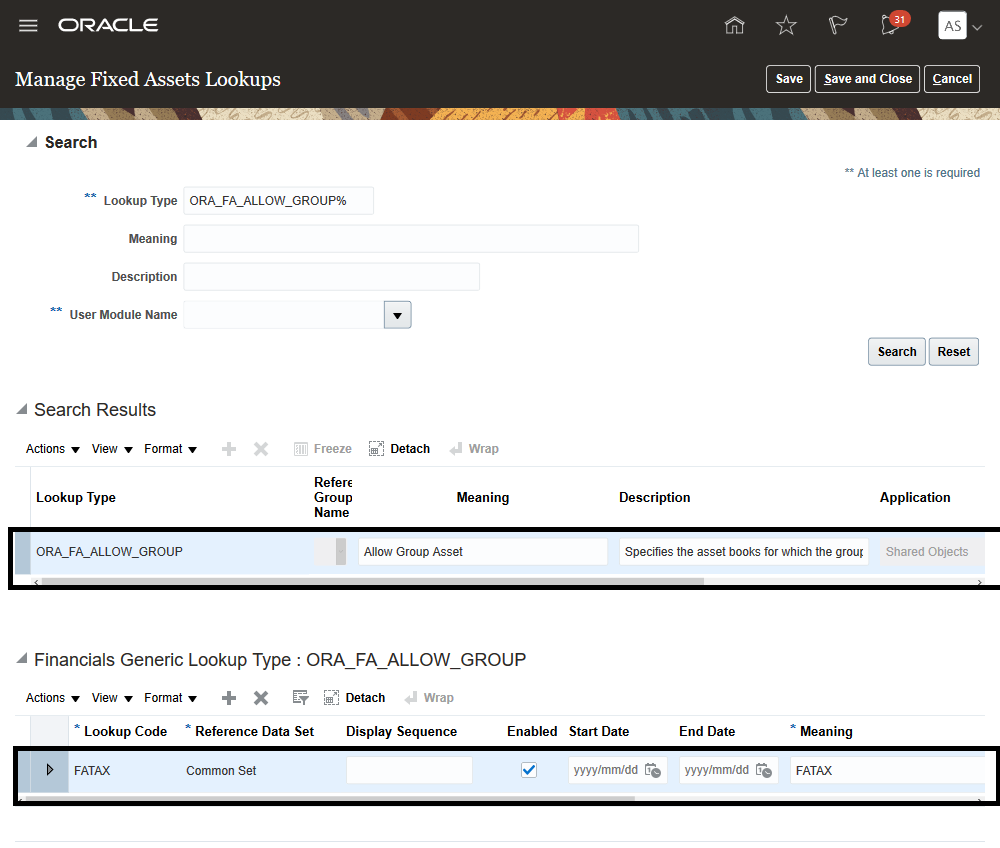This screenshot has height=848, width=1000.
Task: Click the Shared Objects application field
Action: 932,552
